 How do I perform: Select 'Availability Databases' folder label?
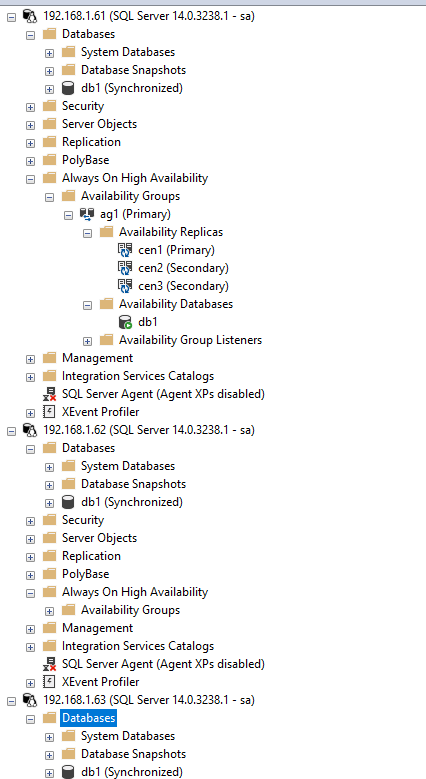[176, 304]
